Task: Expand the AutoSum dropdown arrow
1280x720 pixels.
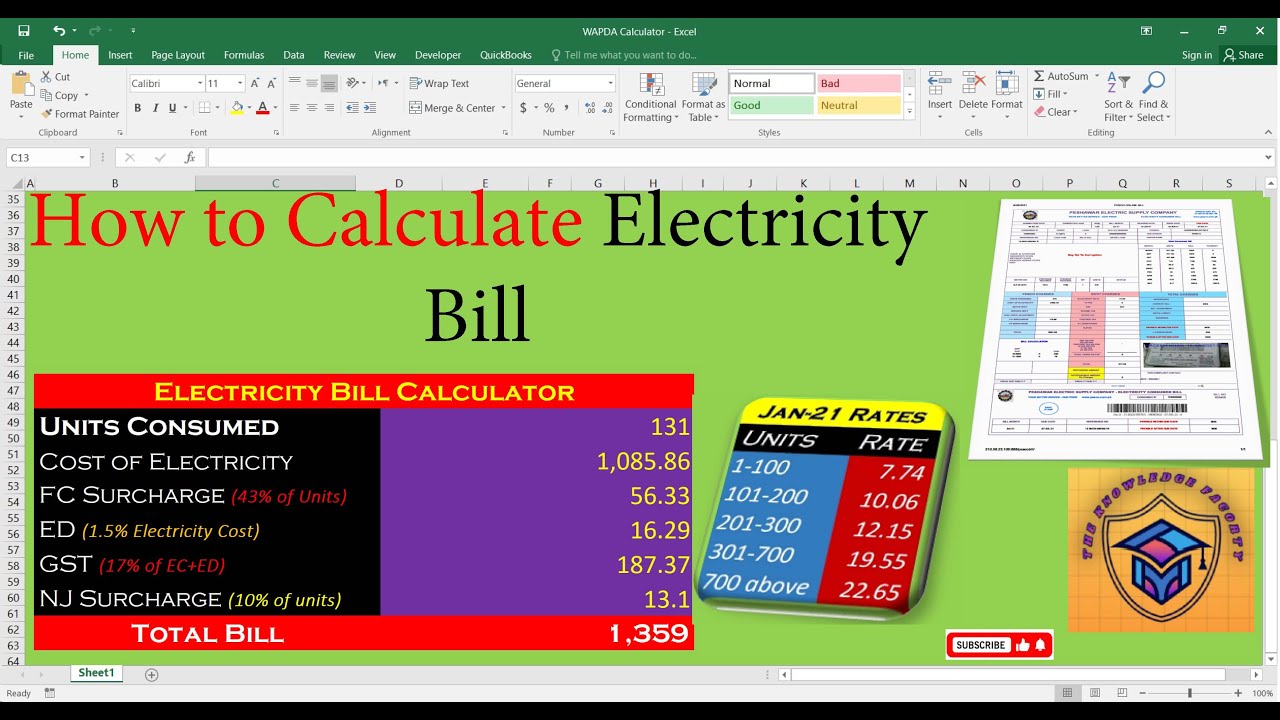Action: [1096, 76]
